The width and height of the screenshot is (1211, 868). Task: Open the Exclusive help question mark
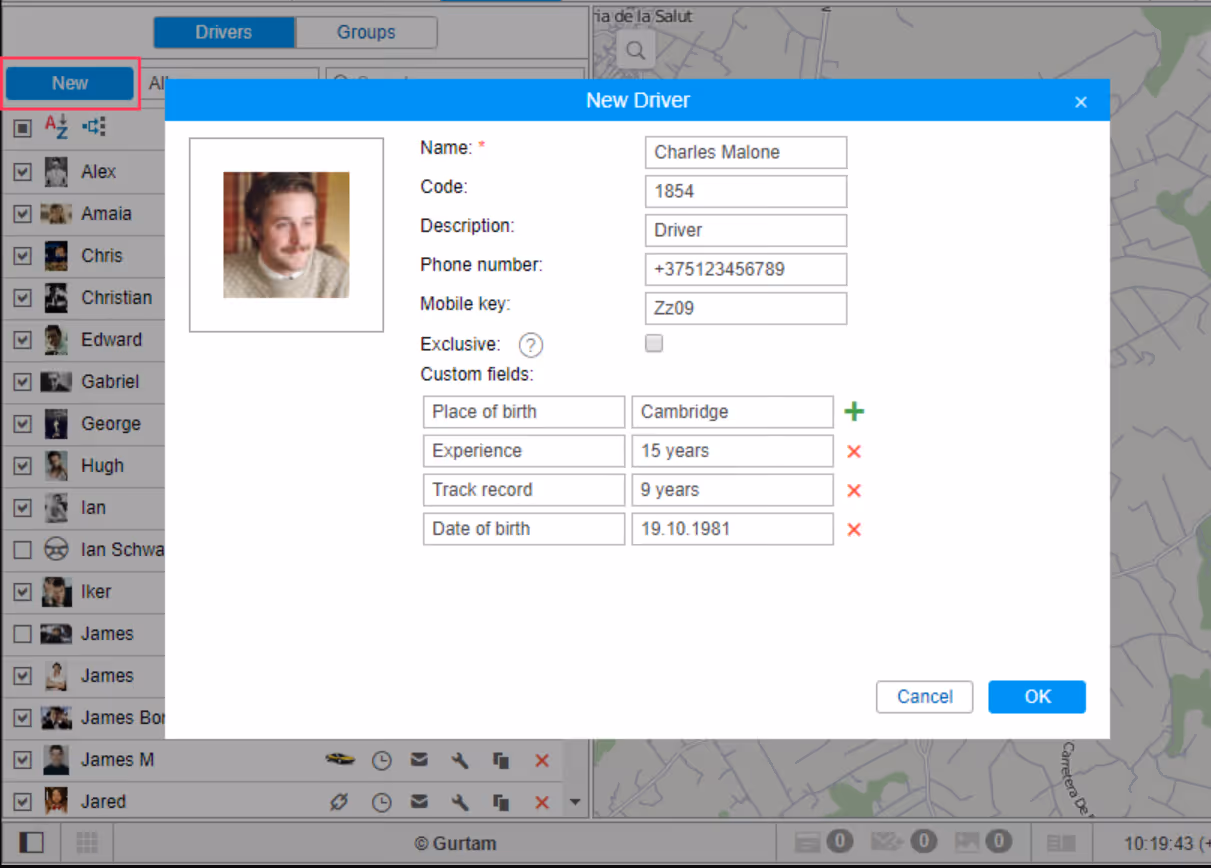coord(531,345)
